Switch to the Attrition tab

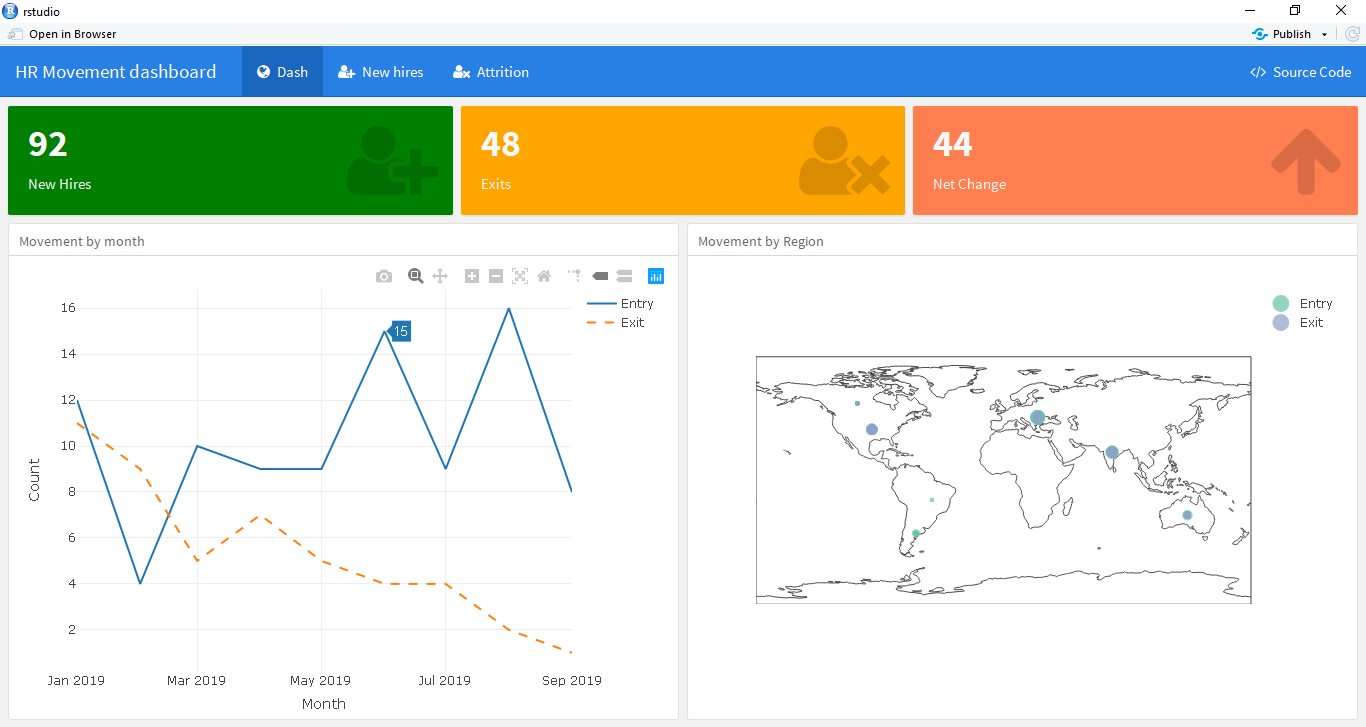490,72
